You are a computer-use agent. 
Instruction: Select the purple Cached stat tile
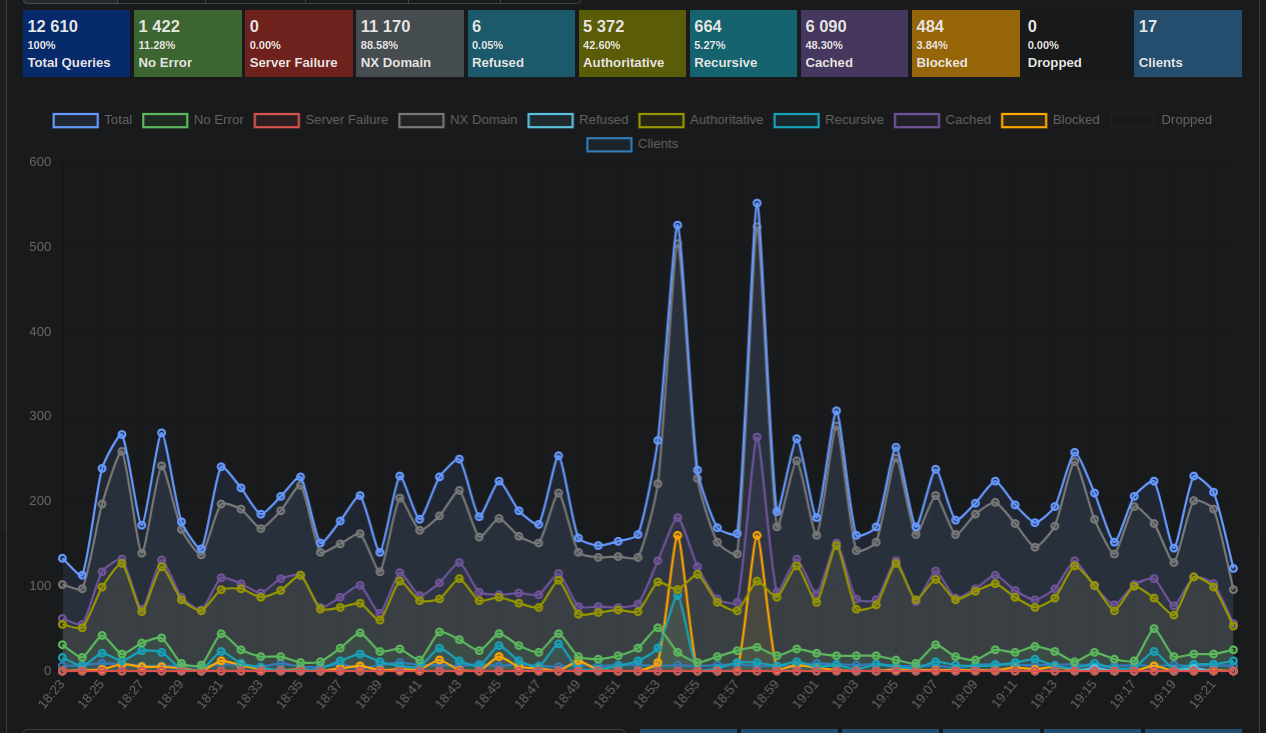click(x=854, y=44)
